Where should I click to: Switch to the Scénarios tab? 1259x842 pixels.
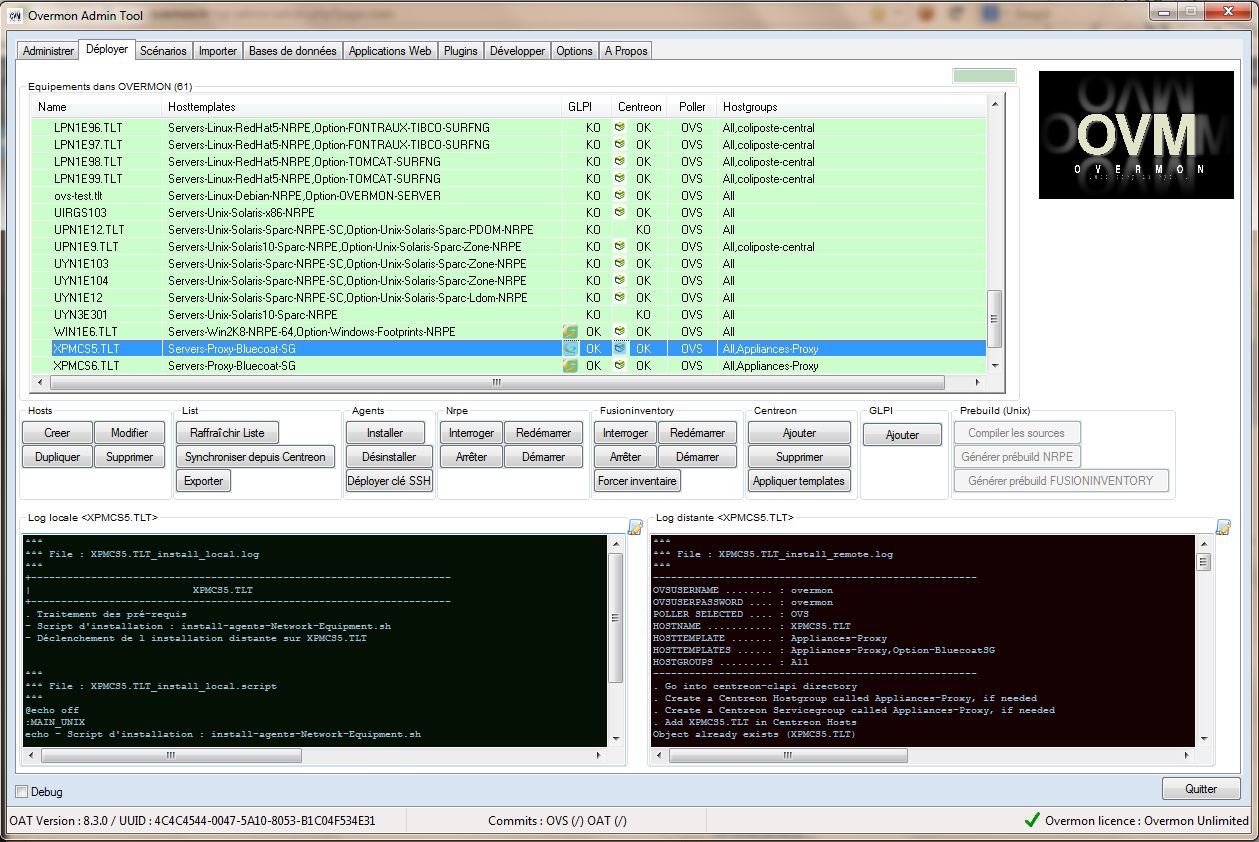click(163, 51)
